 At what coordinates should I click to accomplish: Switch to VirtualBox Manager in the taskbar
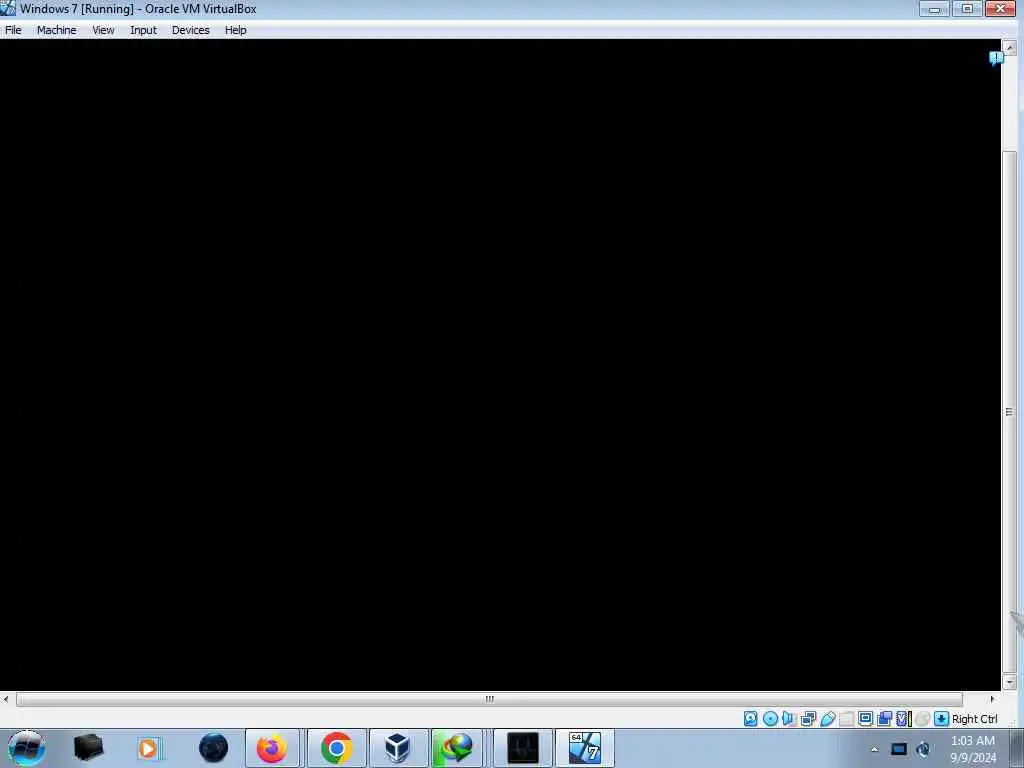pos(398,748)
